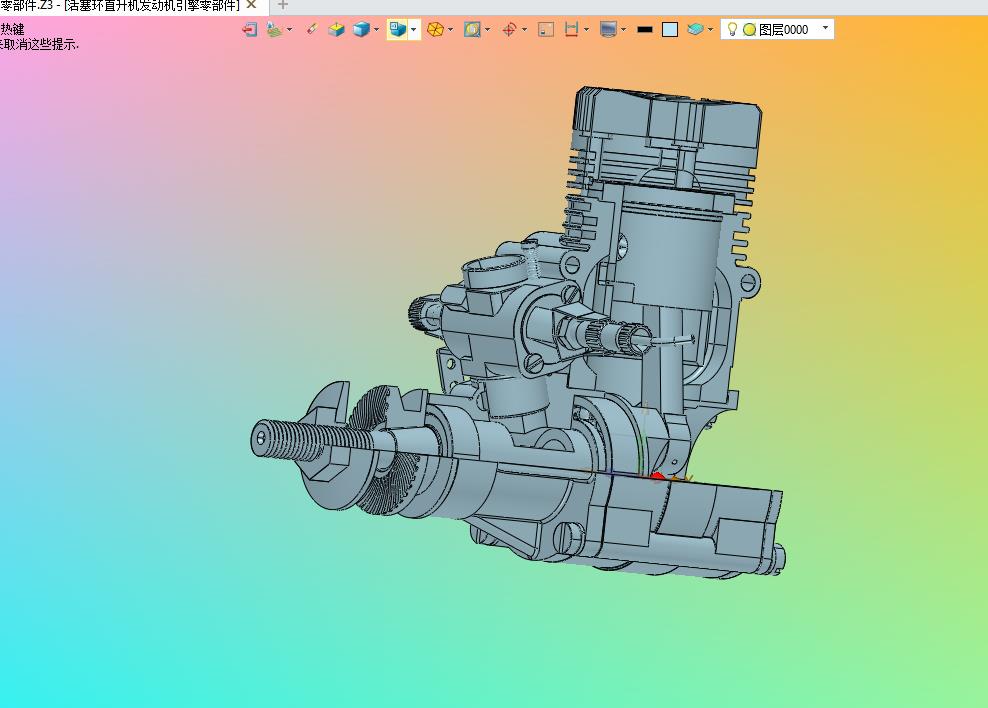Click the green scene icon in toolbar
The height and width of the screenshot is (708, 988).
click(274, 30)
